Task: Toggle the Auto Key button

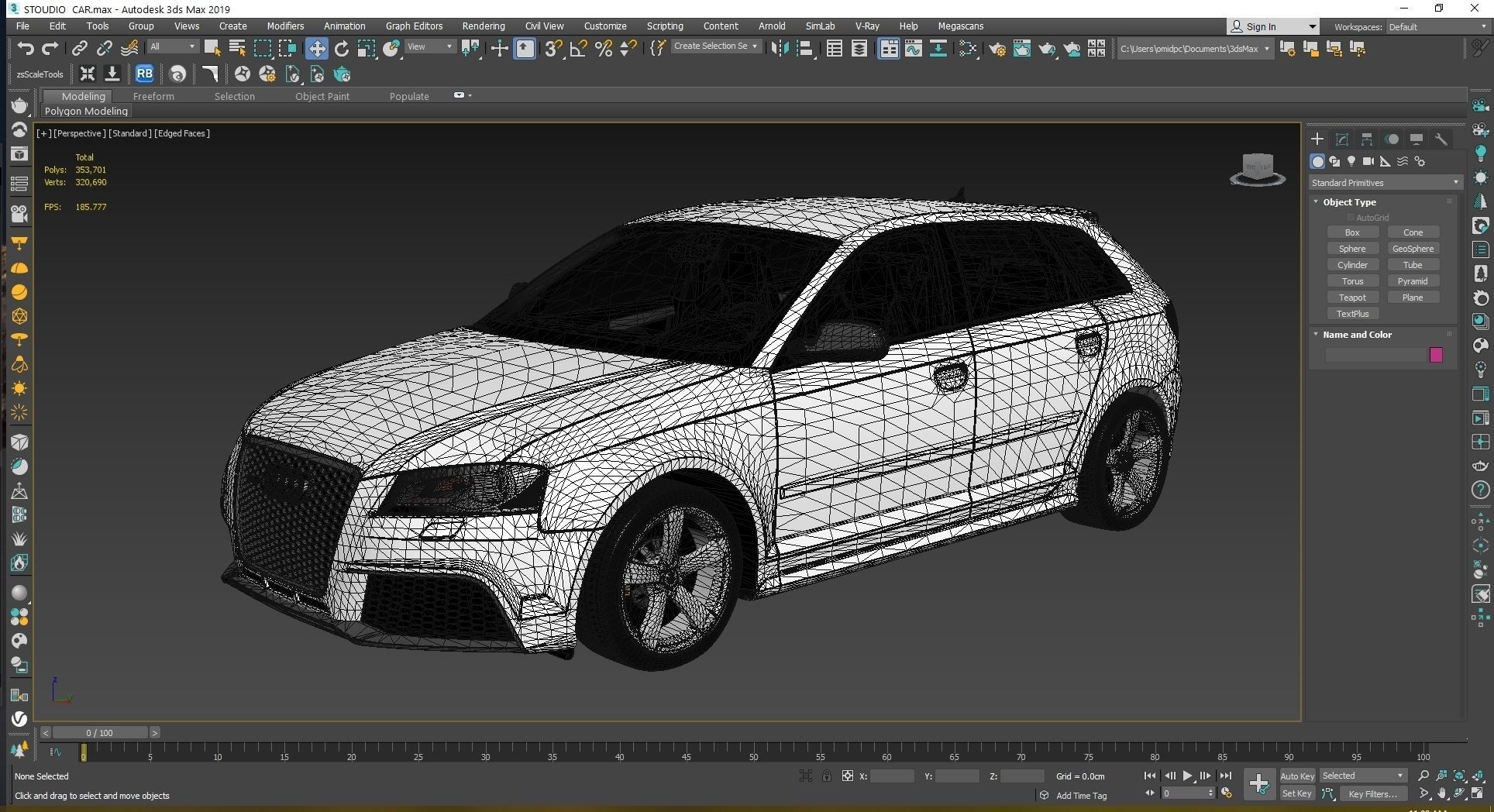Action: [1296, 776]
